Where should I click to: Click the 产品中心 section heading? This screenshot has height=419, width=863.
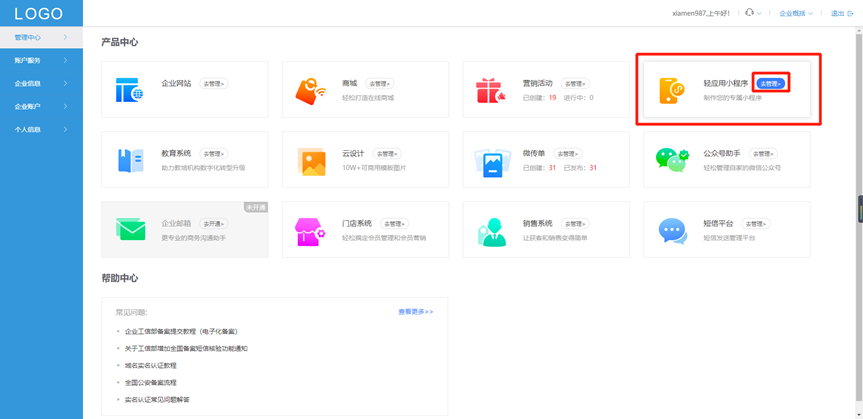119,42
